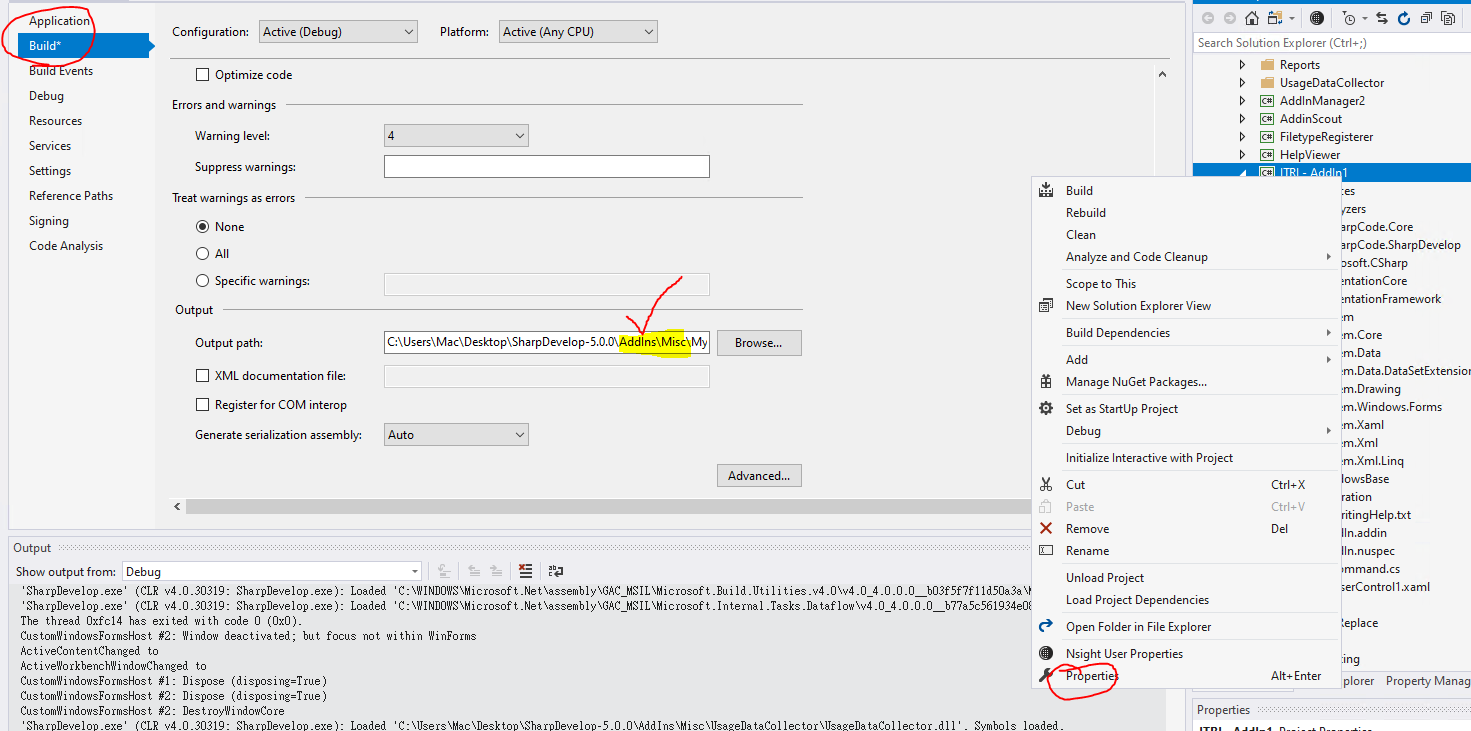Screen dimensions: 1471x731
Task: Click the Browse button next to Output path
Action: click(x=759, y=342)
